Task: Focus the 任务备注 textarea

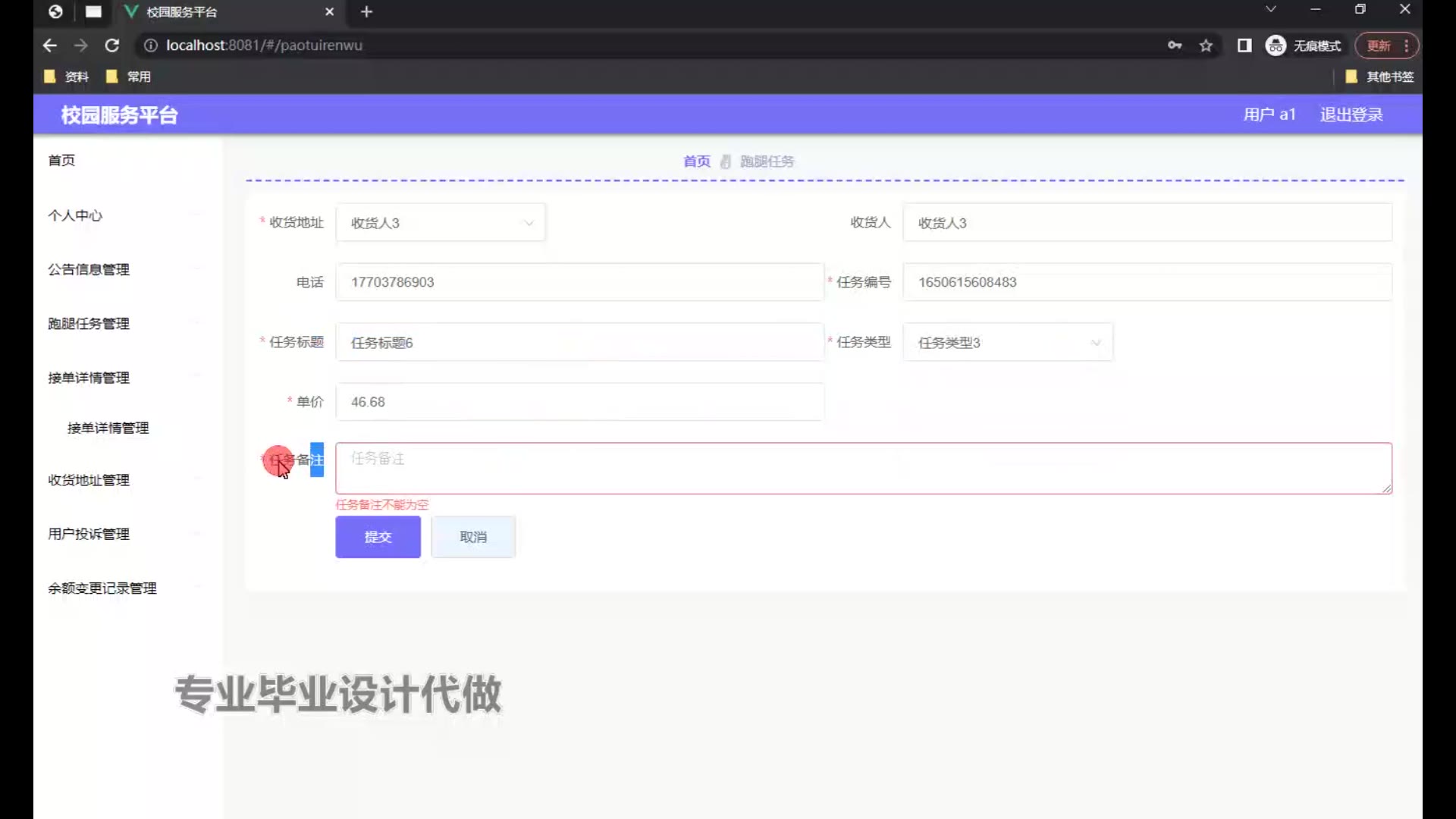Action: pos(863,469)
